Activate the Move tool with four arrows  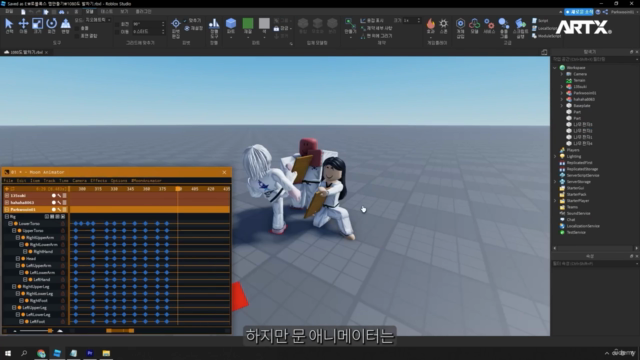[23, 26]
